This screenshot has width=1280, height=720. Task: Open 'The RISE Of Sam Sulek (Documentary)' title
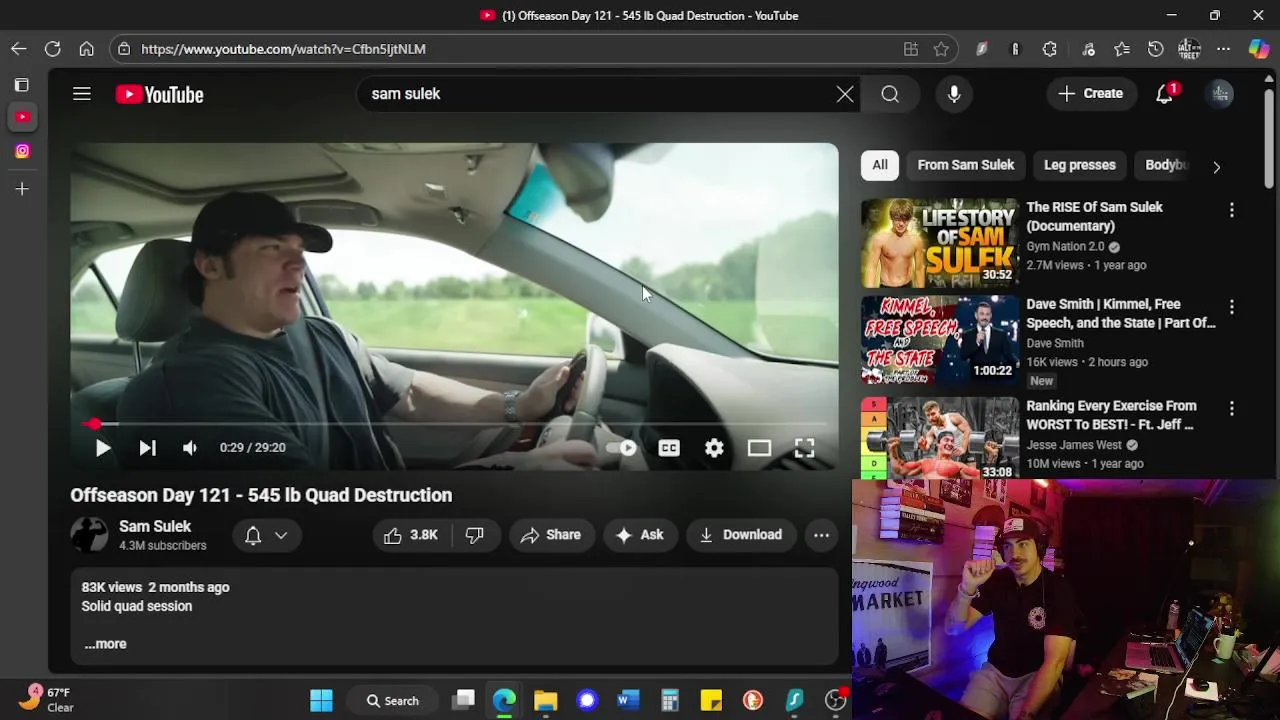(1094, 216)
